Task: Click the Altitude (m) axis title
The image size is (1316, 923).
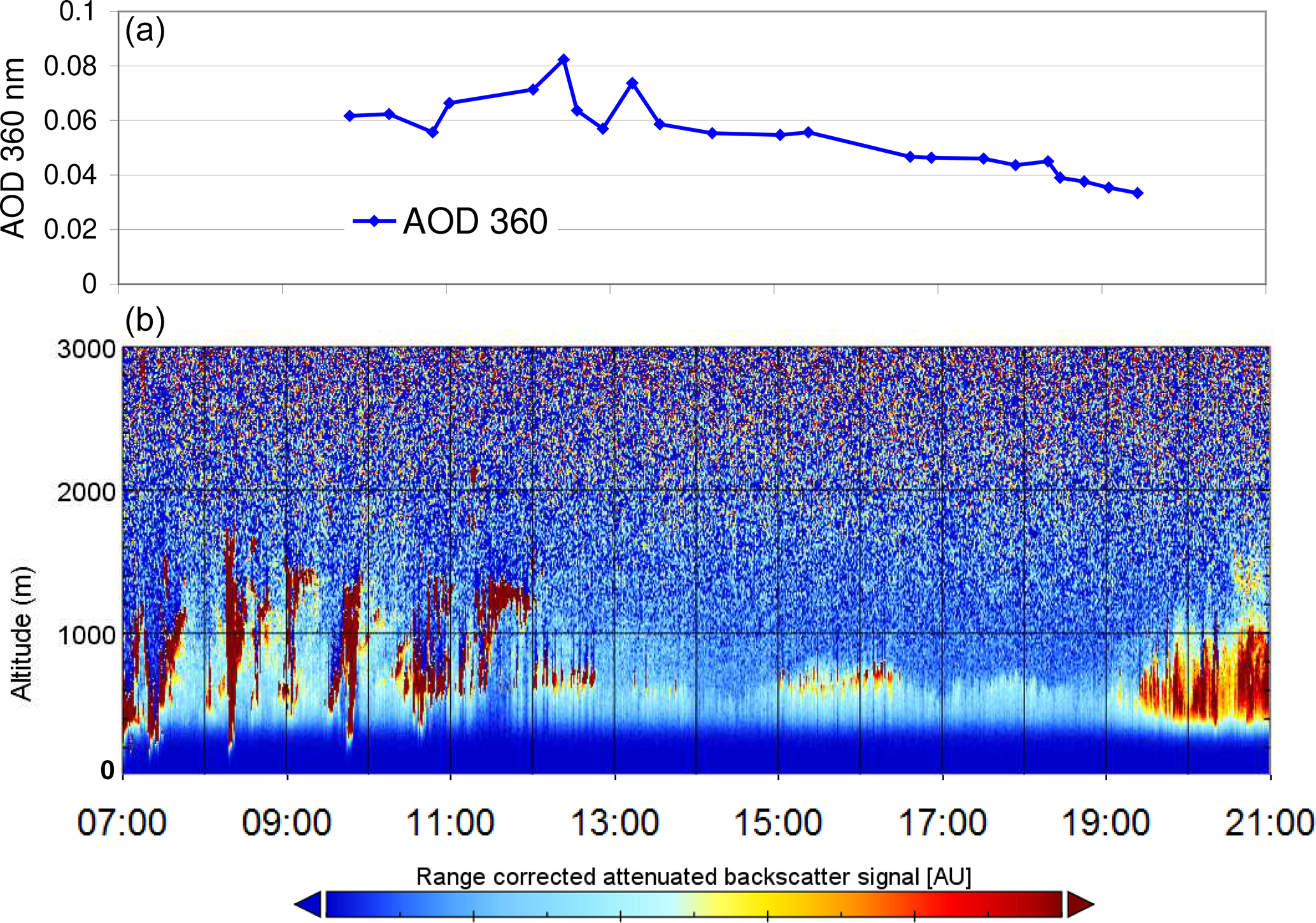Action: [x=22, y=633]
